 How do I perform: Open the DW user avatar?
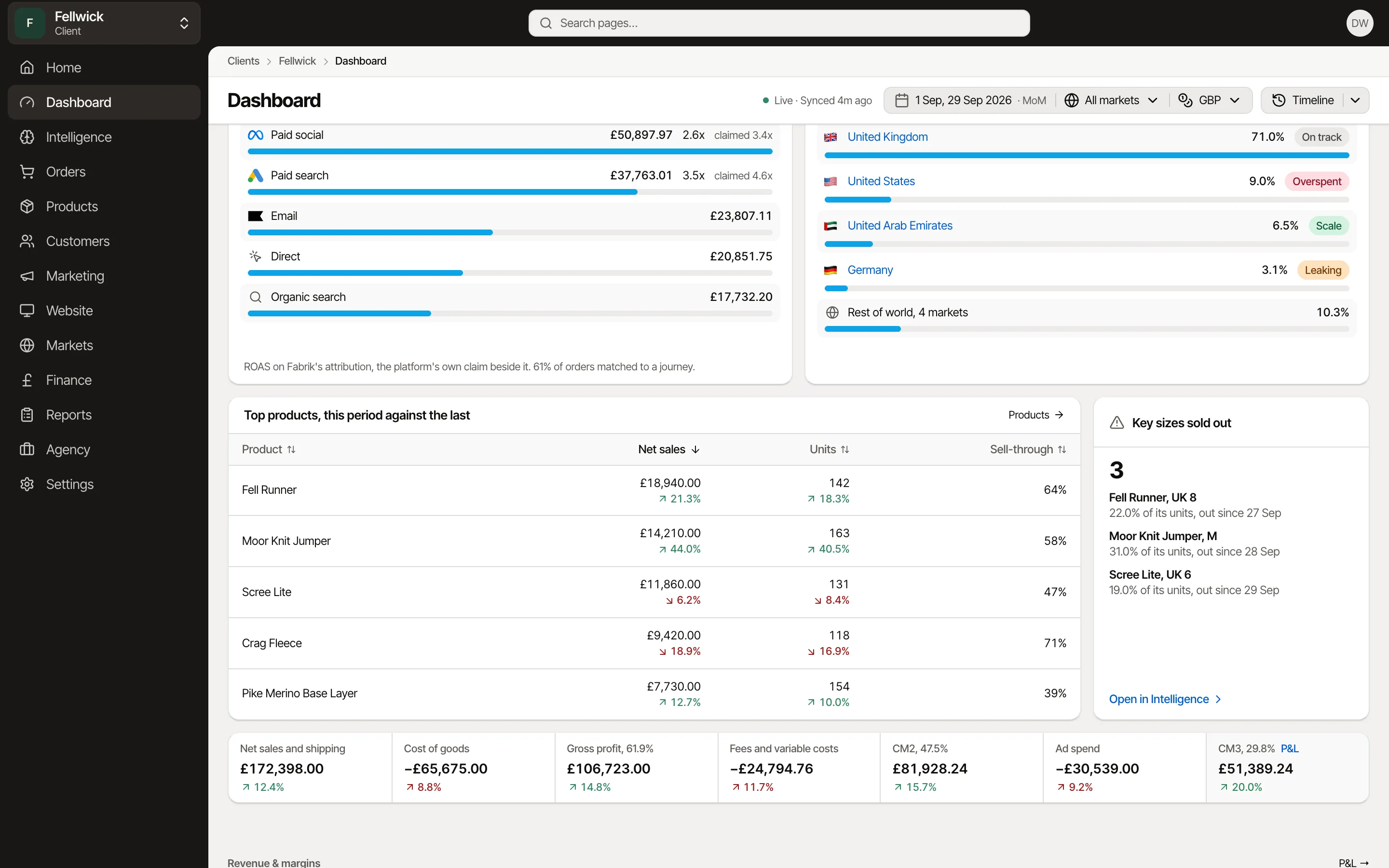coord(1359,23)
